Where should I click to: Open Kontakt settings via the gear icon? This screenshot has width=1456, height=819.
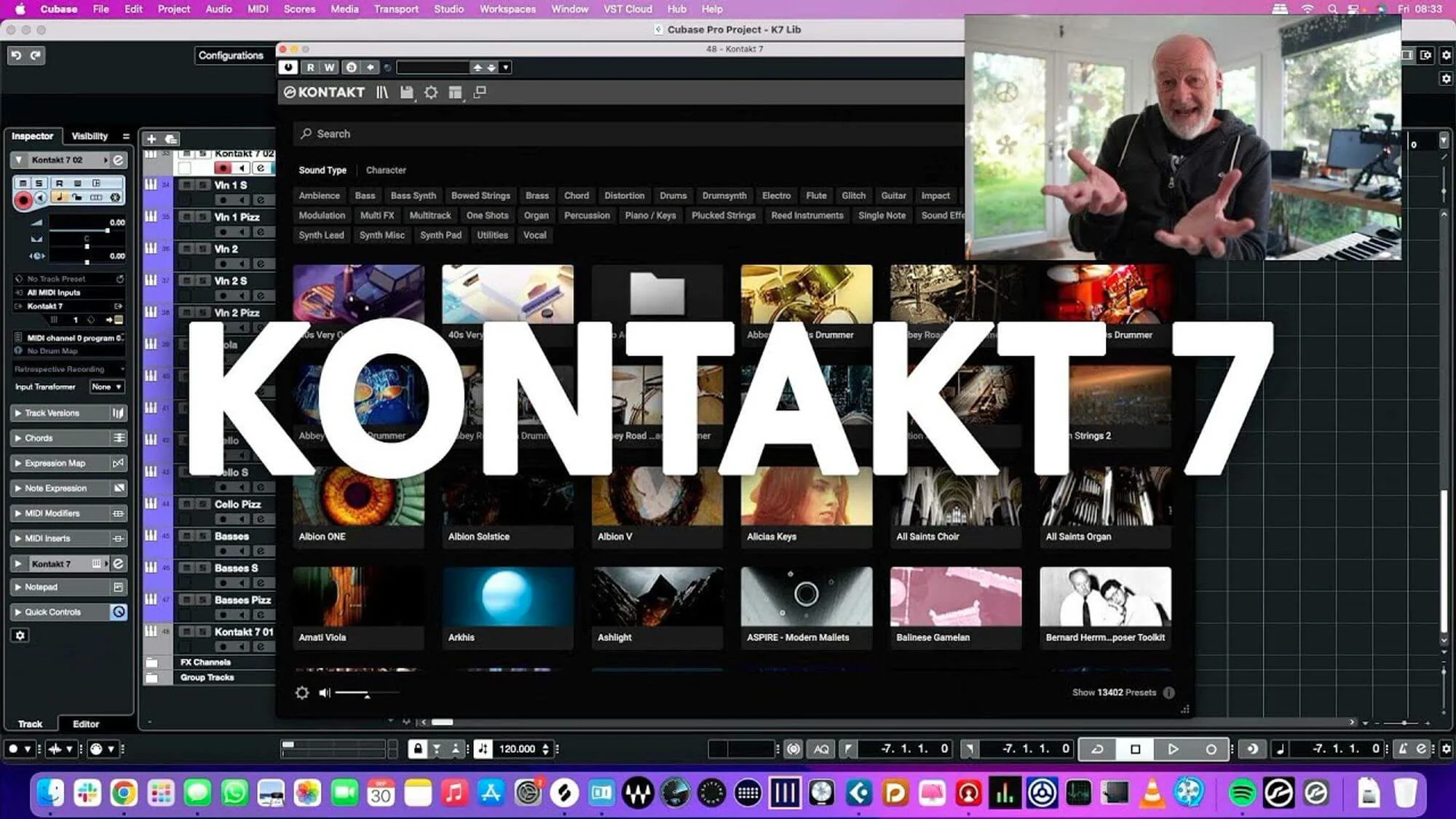coord(432,92)
